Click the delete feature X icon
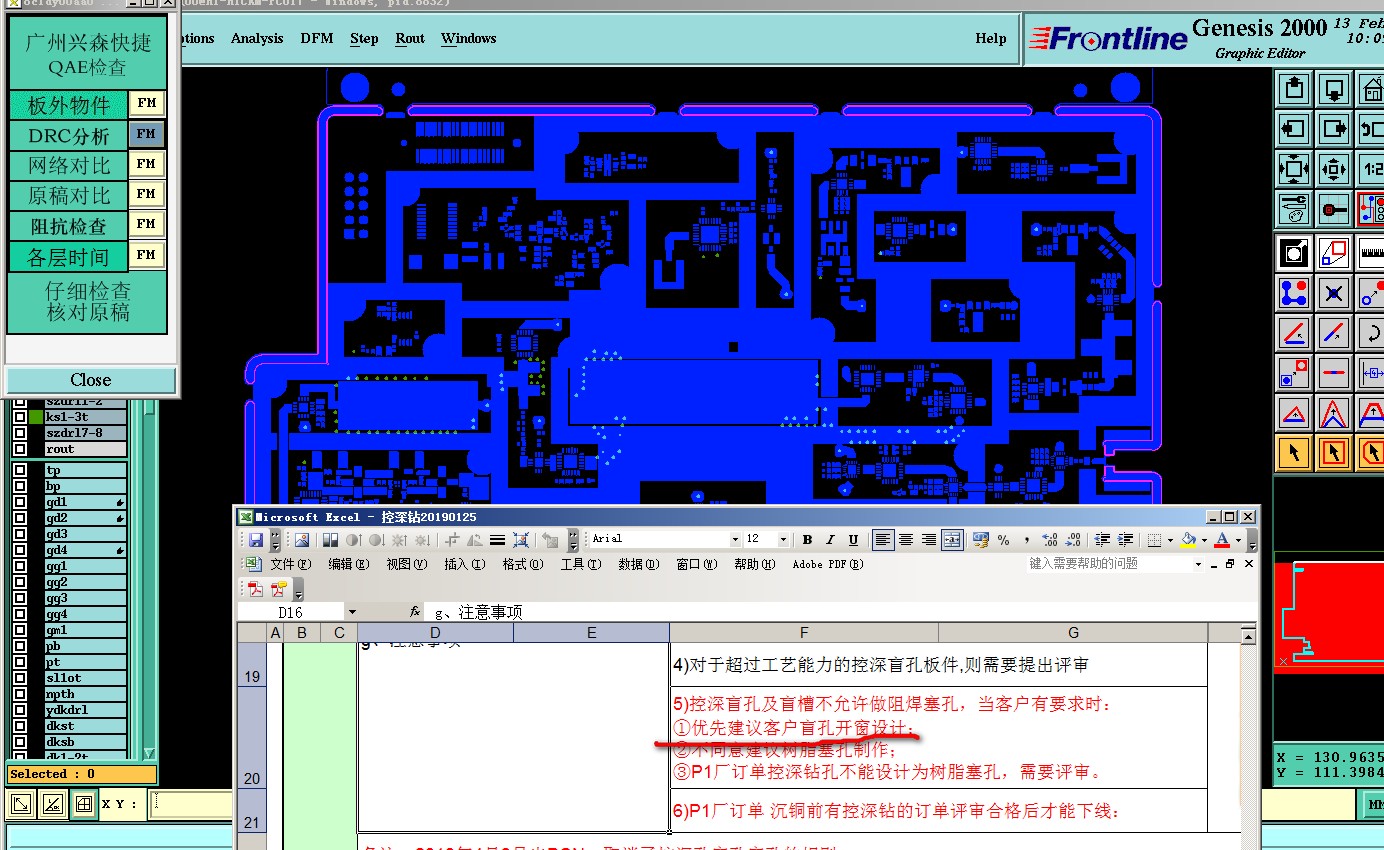 click(1334, 293)
